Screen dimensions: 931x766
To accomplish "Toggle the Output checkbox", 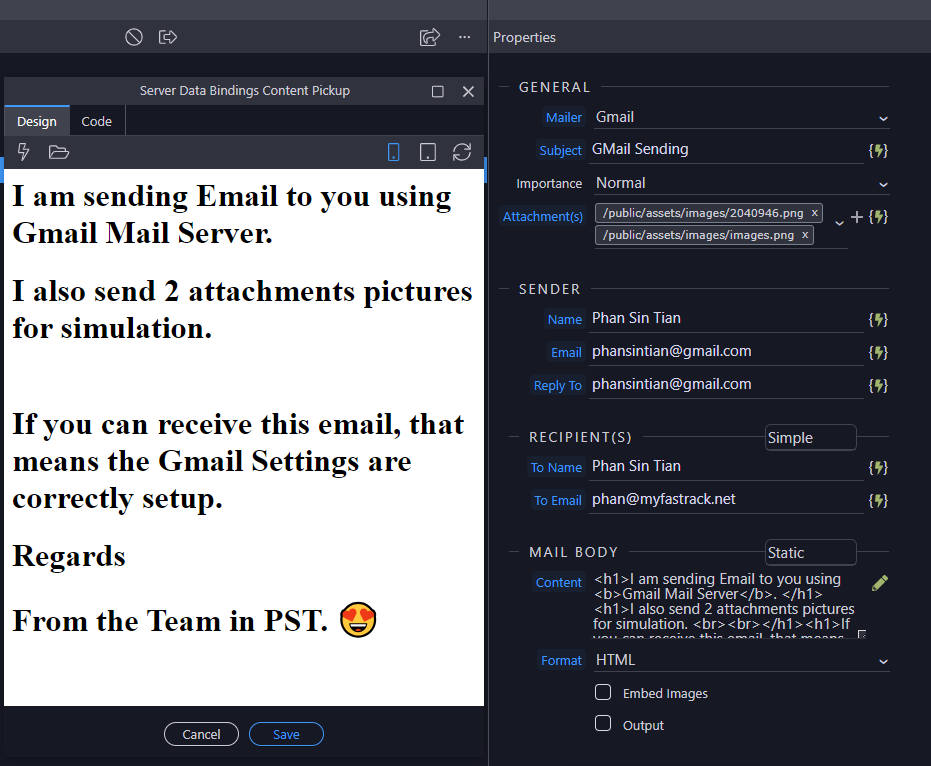I will pyautogui.click(x=603, y=723).
